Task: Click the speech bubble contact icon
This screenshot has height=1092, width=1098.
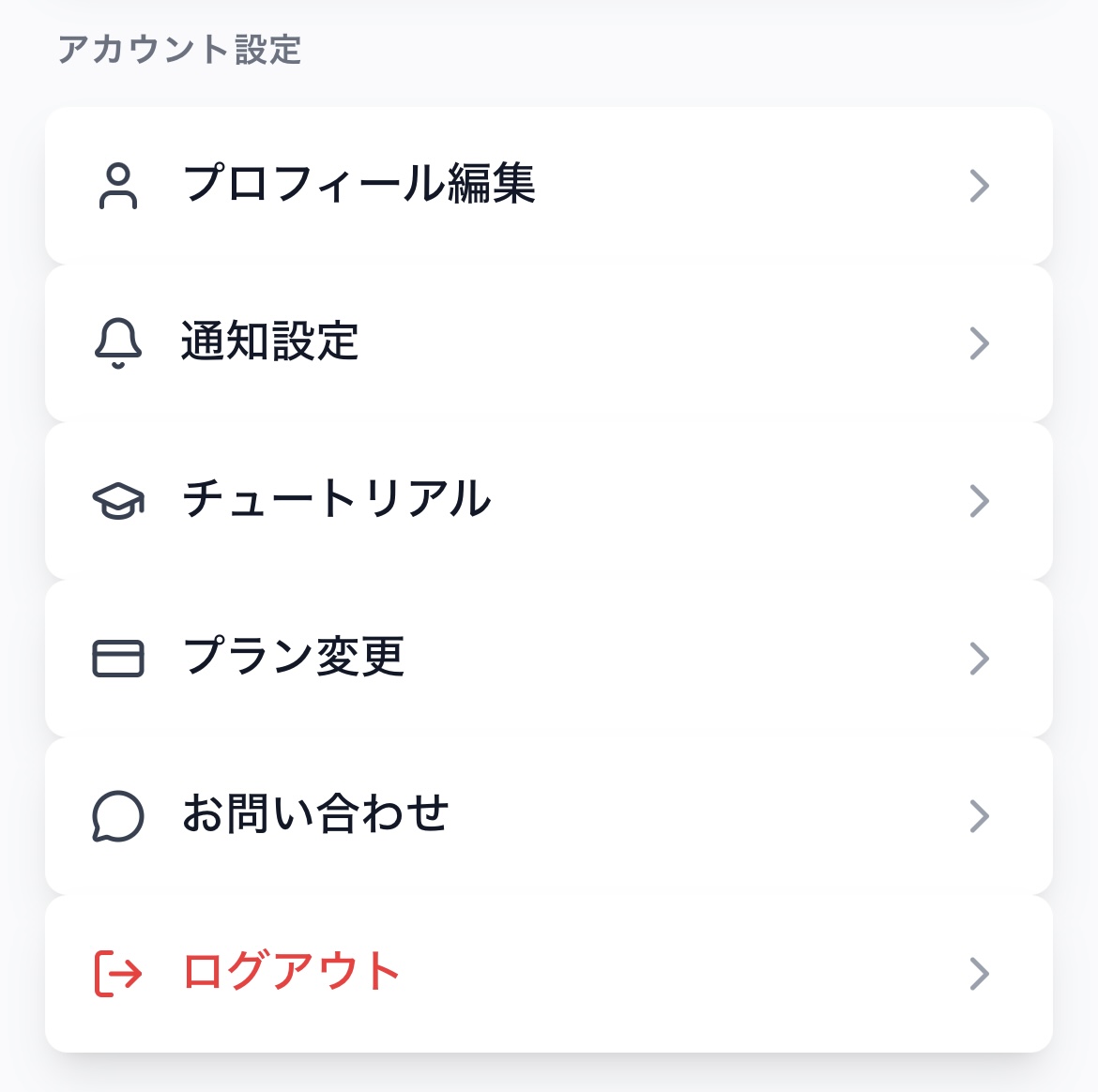Action: (x=118, y=816)
